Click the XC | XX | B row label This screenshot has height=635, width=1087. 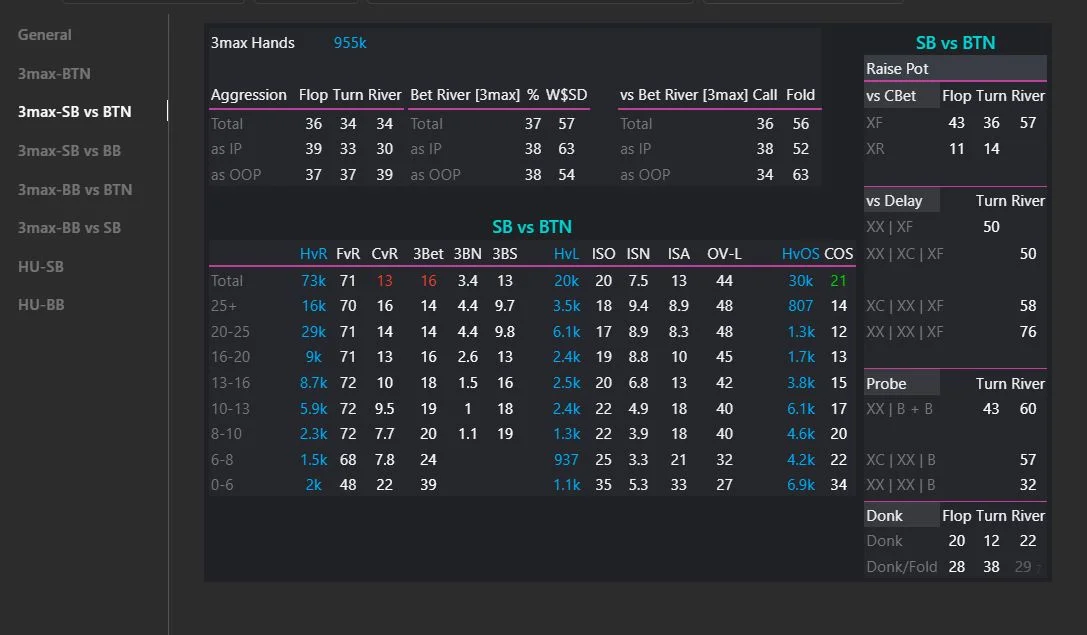tap(901, 460)
